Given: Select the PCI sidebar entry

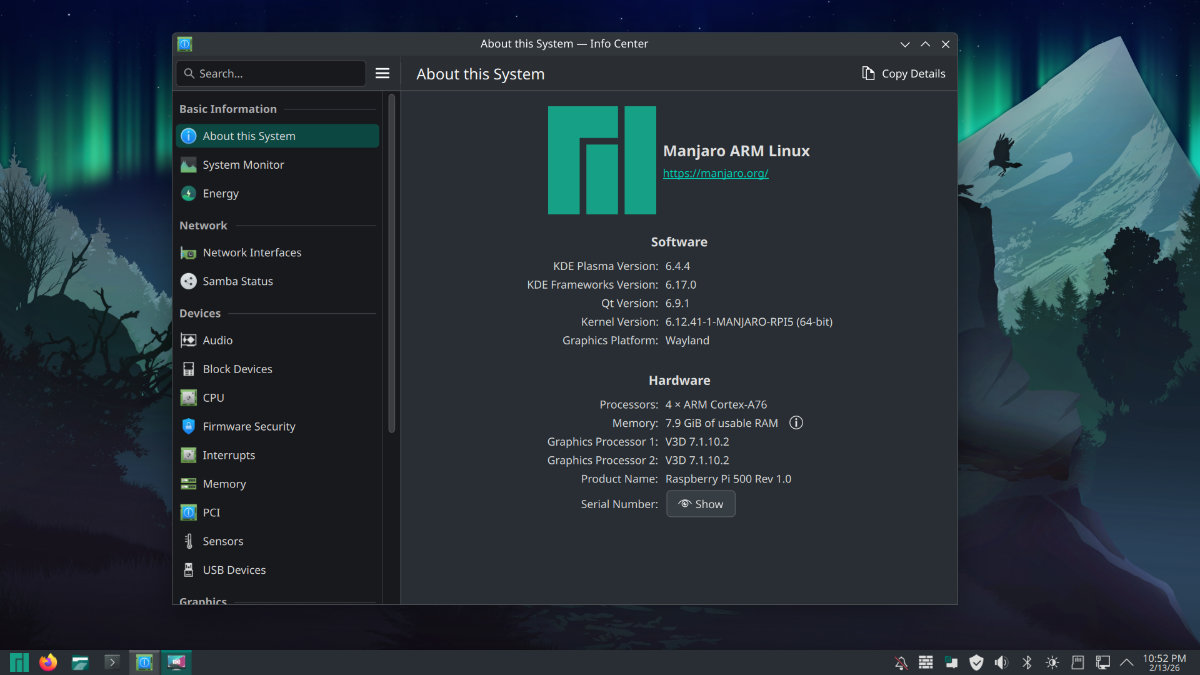Looking at the screenshot, I should coord(277,512).
